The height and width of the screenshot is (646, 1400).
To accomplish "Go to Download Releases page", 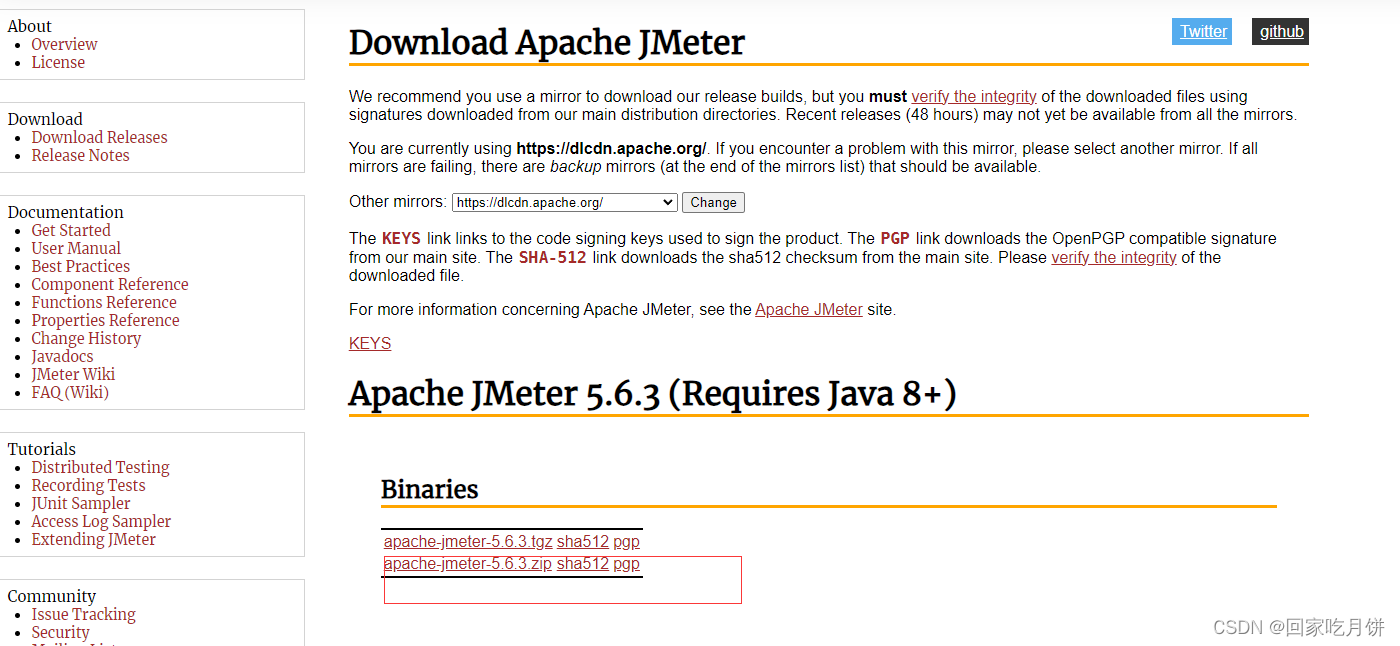I will (99, 137).
